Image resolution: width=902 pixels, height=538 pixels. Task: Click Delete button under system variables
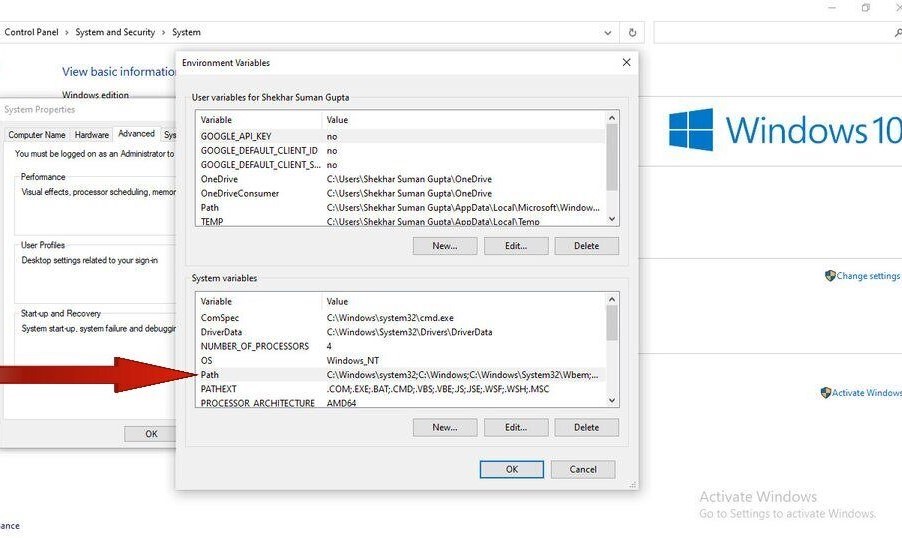point(586,428)
